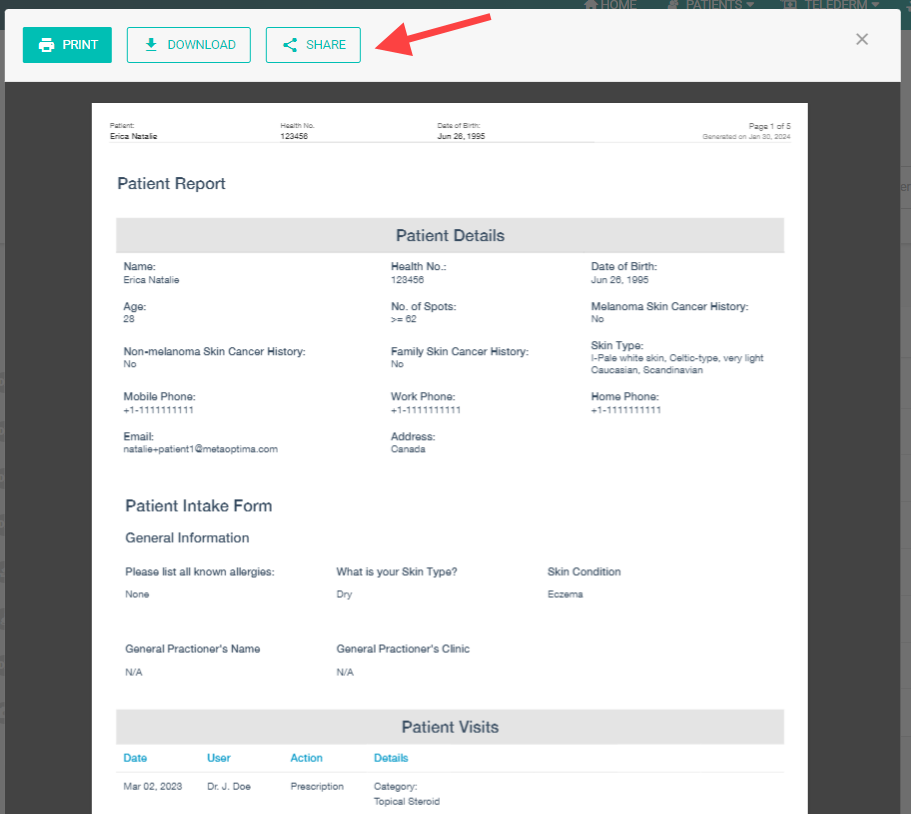The width and height of the screenshot is (911, 814).
Task: Click the SHARE button
Action: 313,45
